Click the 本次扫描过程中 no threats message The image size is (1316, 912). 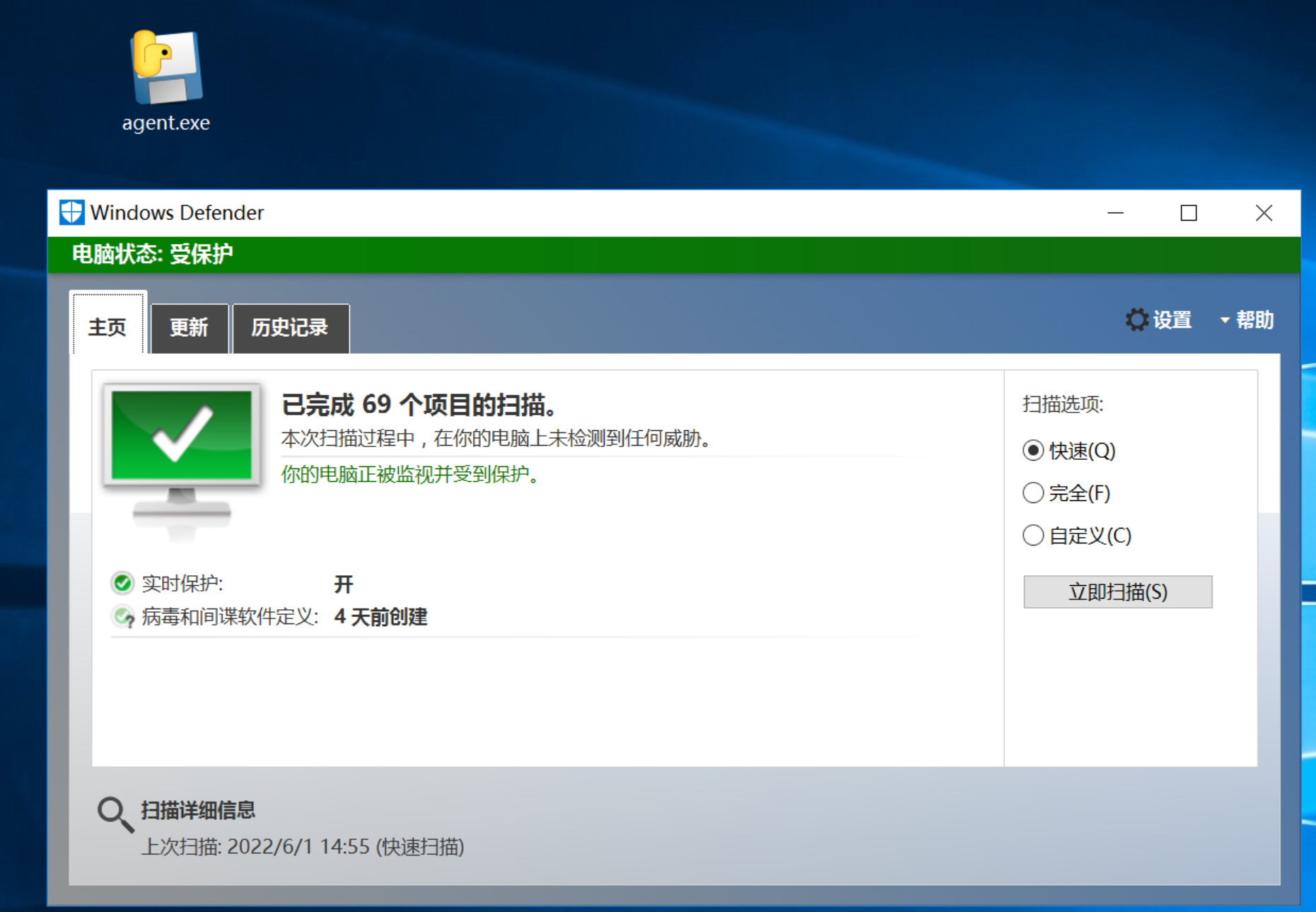point(496,439)
